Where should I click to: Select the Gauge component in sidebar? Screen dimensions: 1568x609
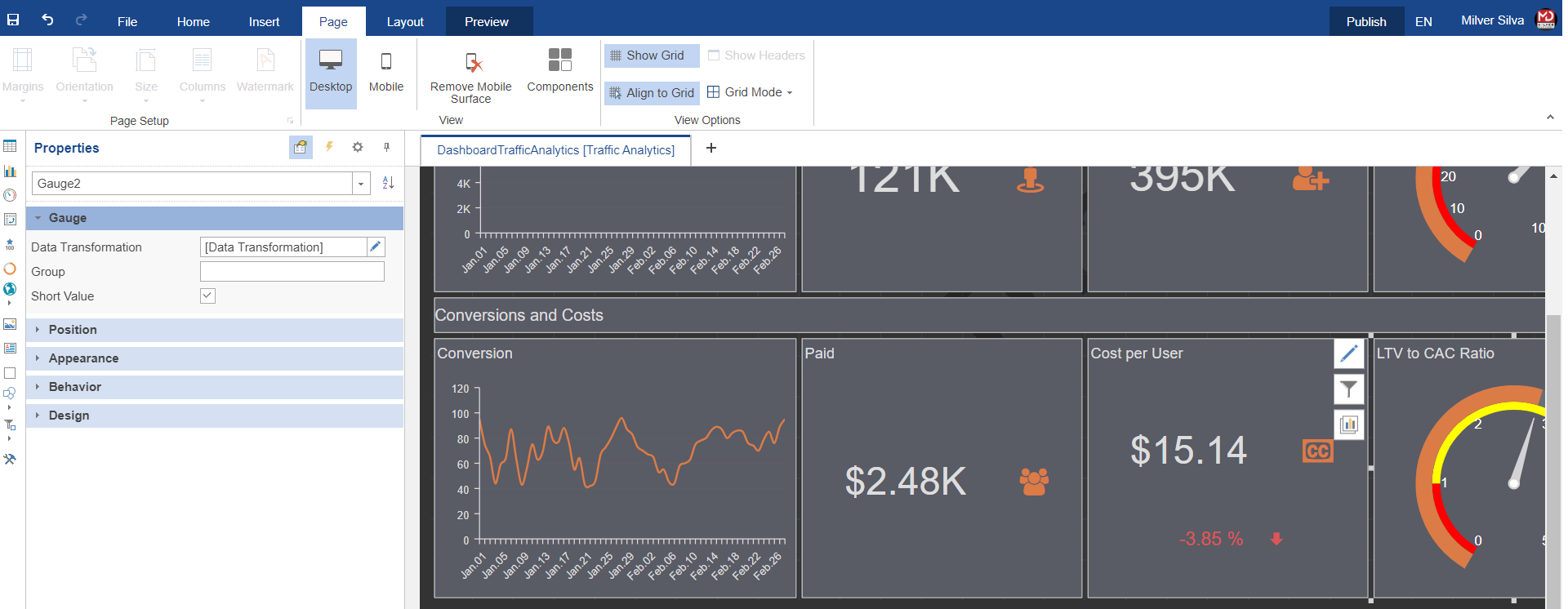(x=10, y=195)
